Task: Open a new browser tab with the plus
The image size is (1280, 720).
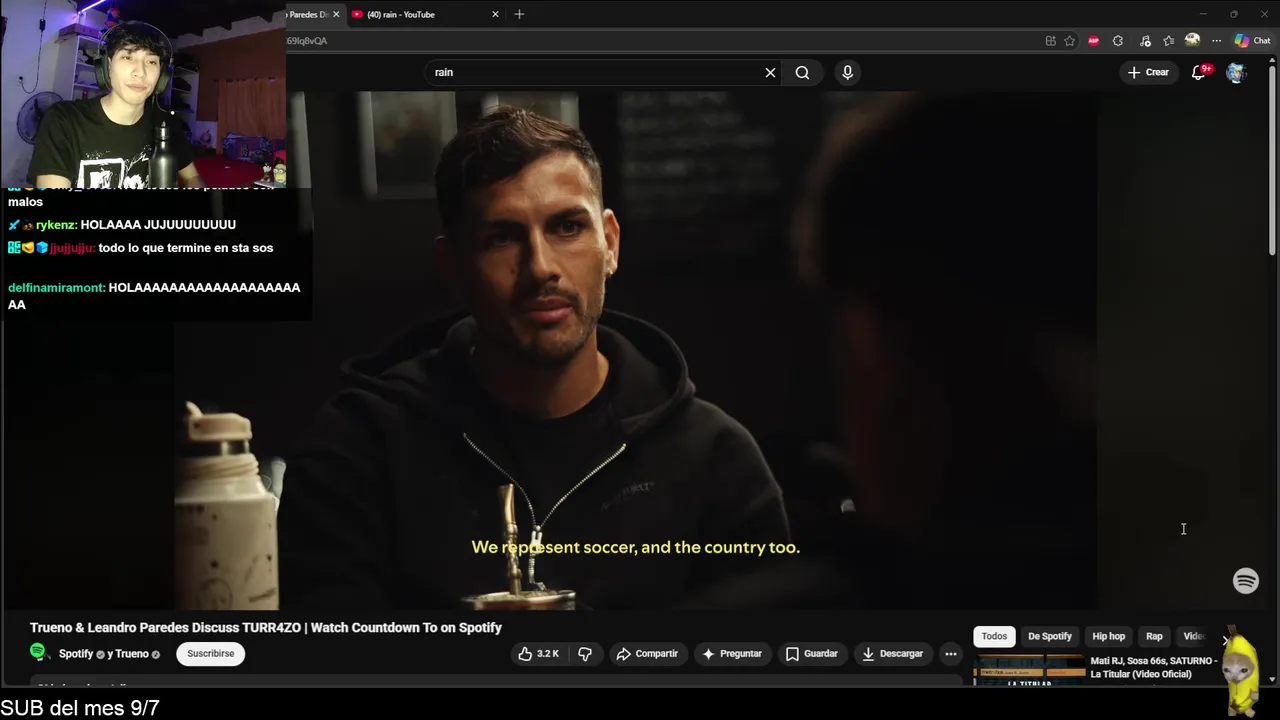Action: click(x=519, y=14)
